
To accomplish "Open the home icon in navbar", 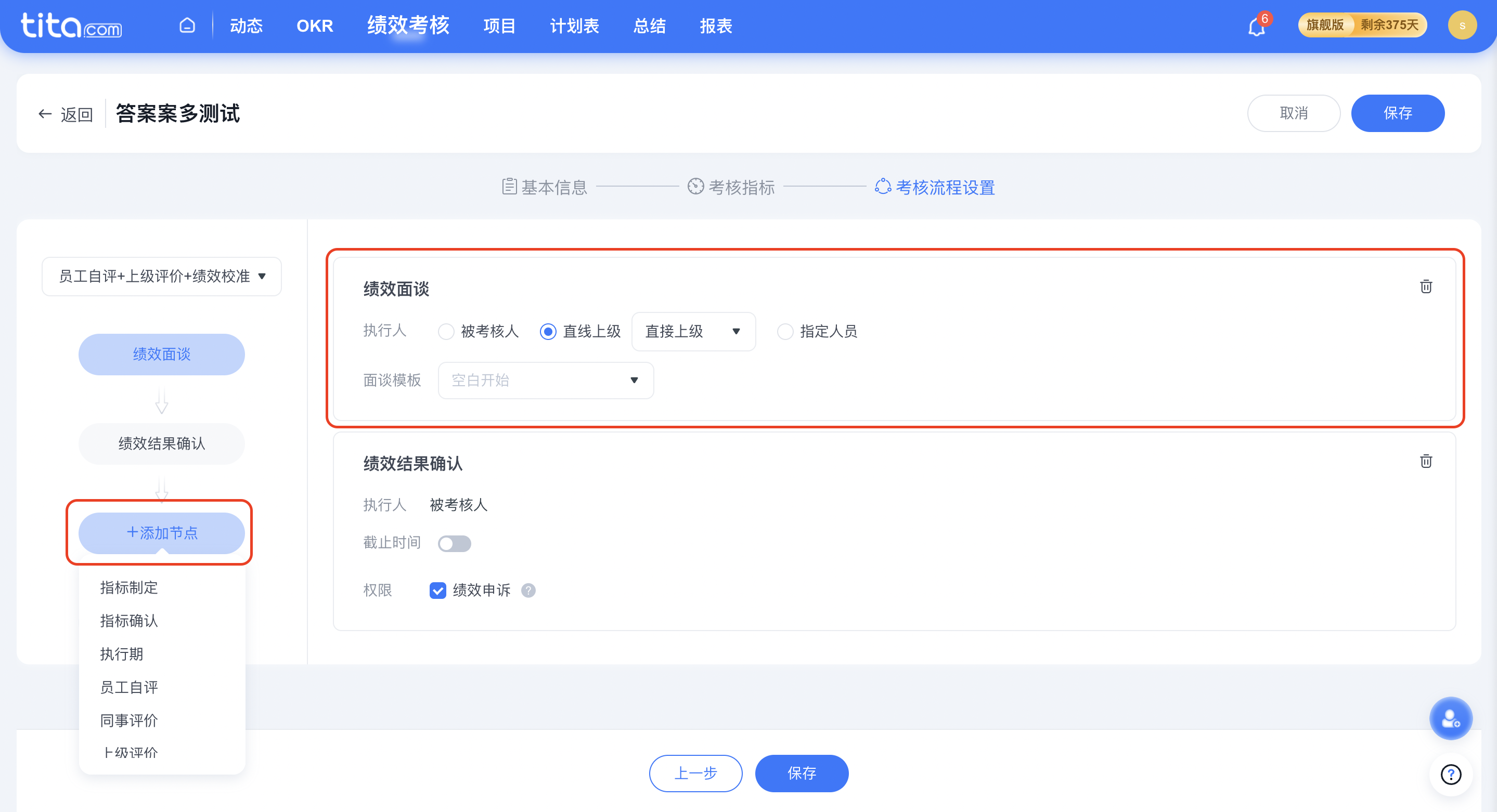I will tap(187, 25).
